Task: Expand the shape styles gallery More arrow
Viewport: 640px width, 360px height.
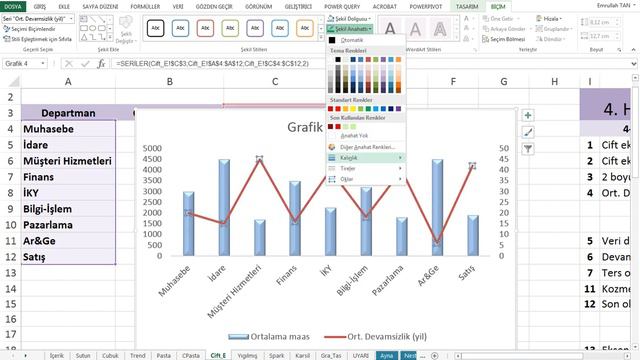Action: [321, 37]
